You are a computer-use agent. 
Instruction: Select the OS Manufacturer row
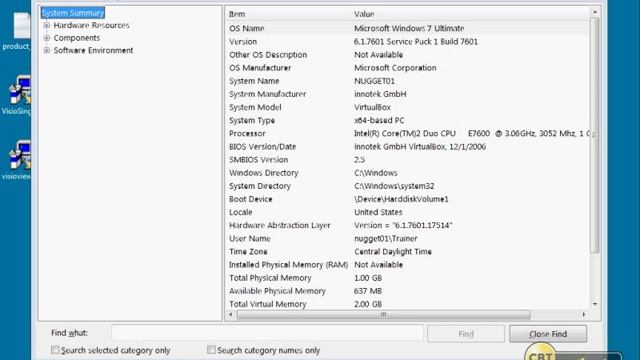click(407, 68)
